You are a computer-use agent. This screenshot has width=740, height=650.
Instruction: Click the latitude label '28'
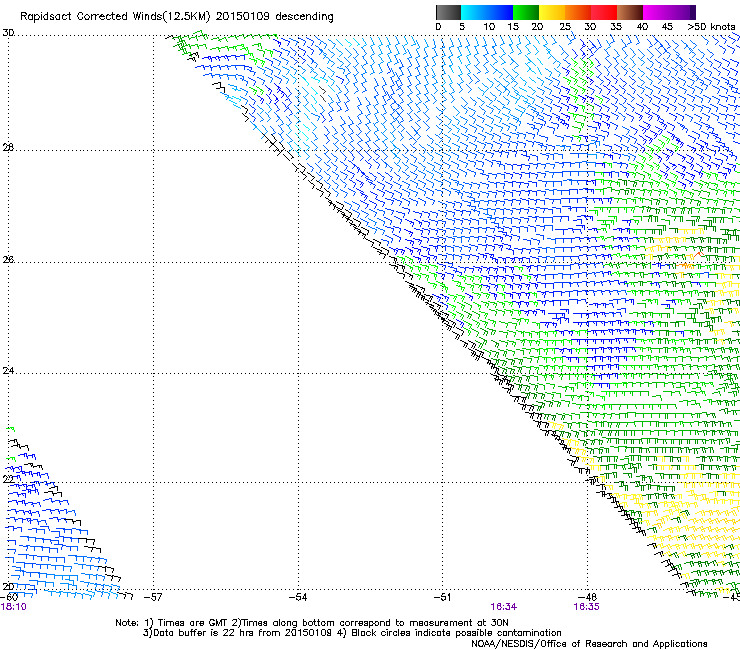point(8,148)
